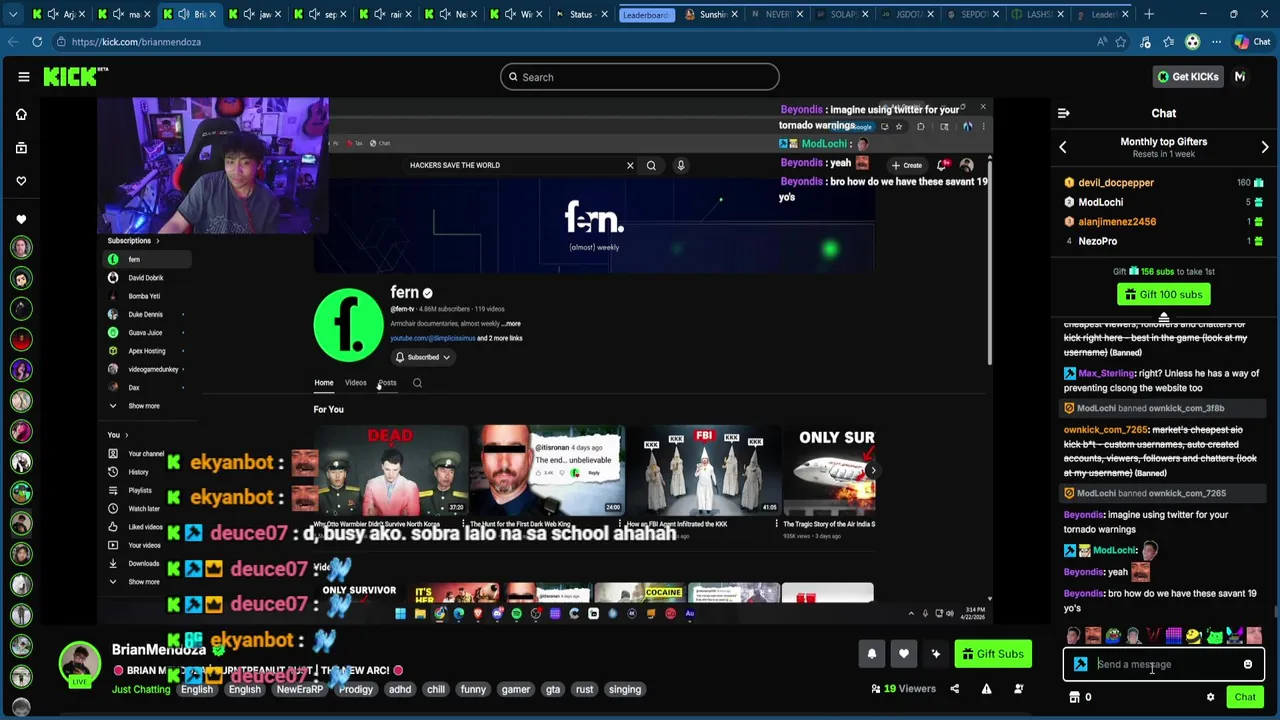Show previous leaderboard with left chevron
The height and width of the screenshot is (720, 1280).
(1063, 147)
